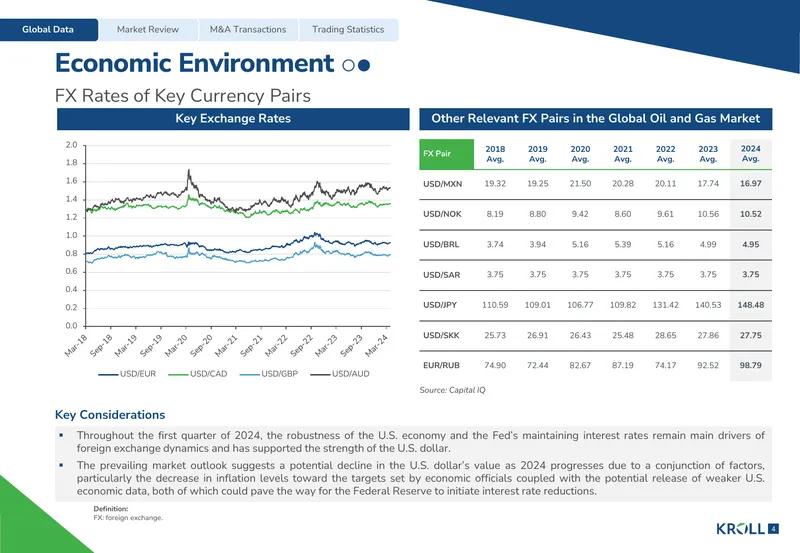The image size is (800, 553).
Task: Select the USD/NOK row label
Action: (x=442, y=214)
